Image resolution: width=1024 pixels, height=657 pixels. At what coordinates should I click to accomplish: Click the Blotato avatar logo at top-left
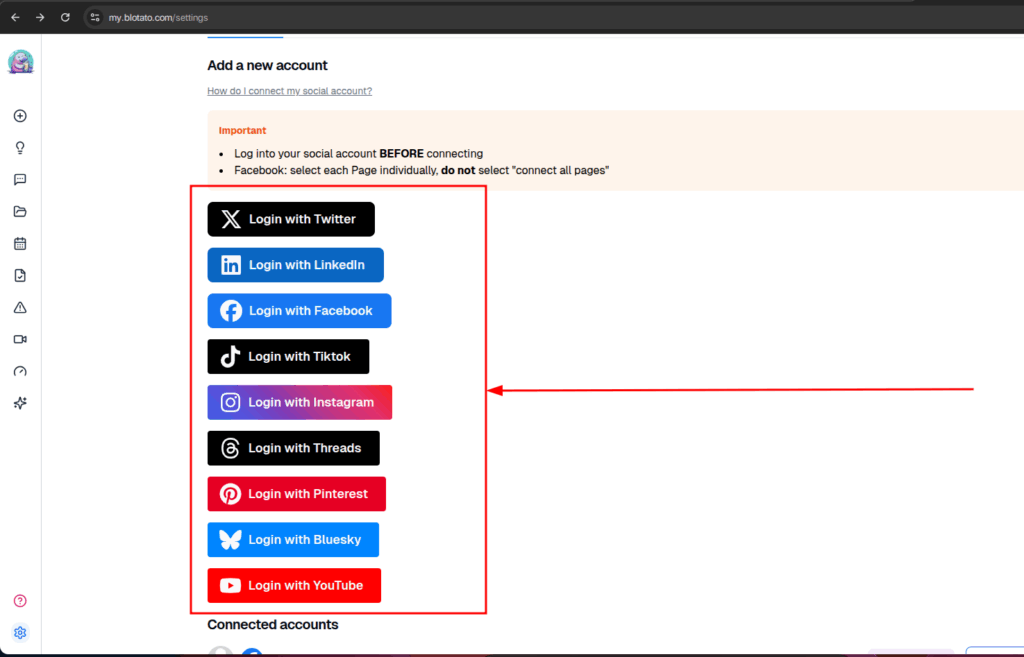tap(20, 62)
